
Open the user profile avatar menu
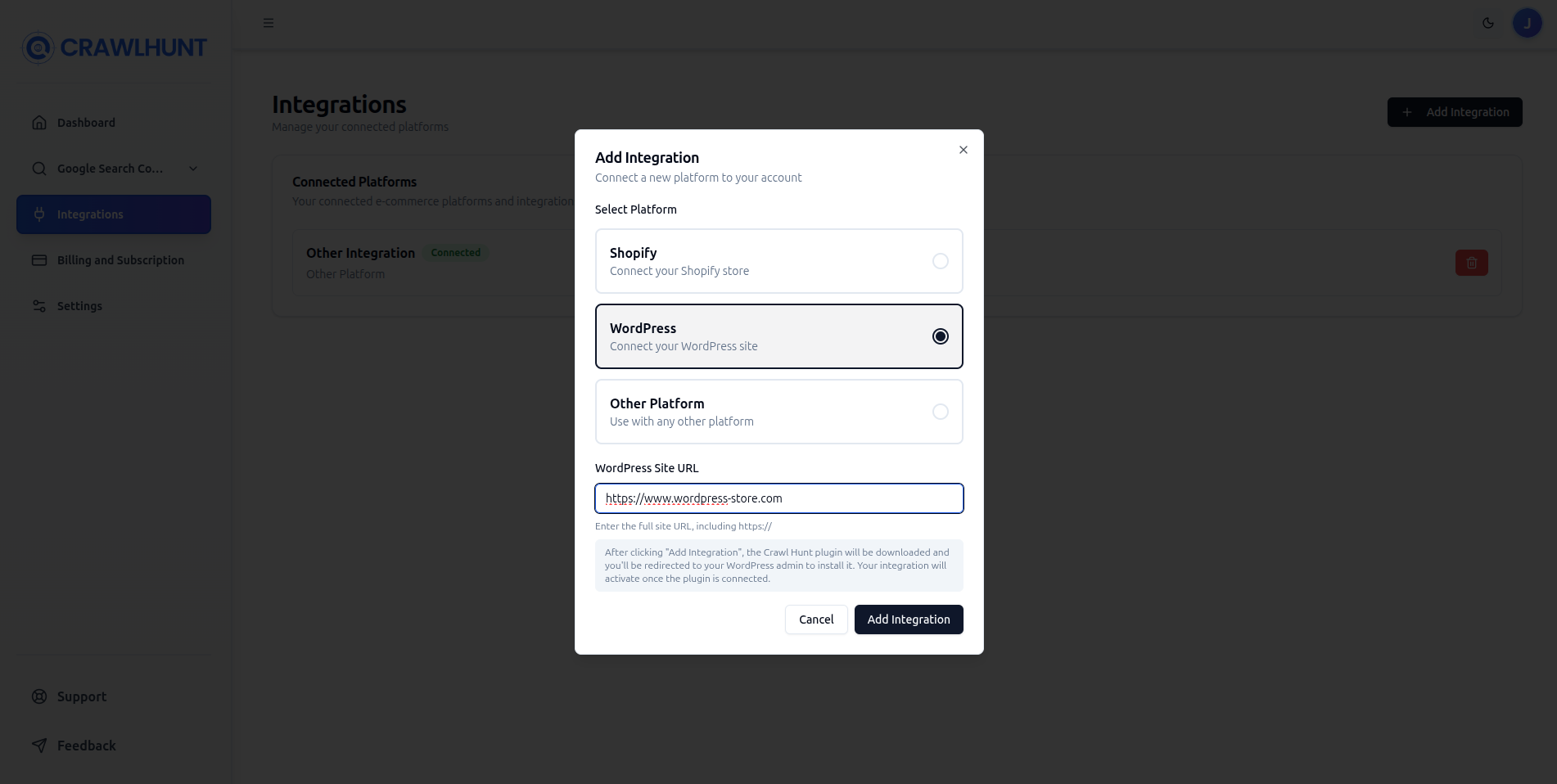pyautogui.click(x=1526, y=22)
